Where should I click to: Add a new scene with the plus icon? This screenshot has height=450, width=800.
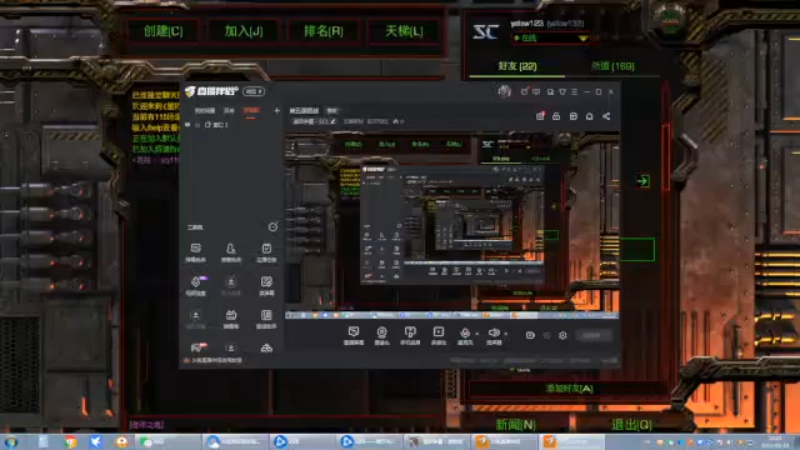point(277,110)
